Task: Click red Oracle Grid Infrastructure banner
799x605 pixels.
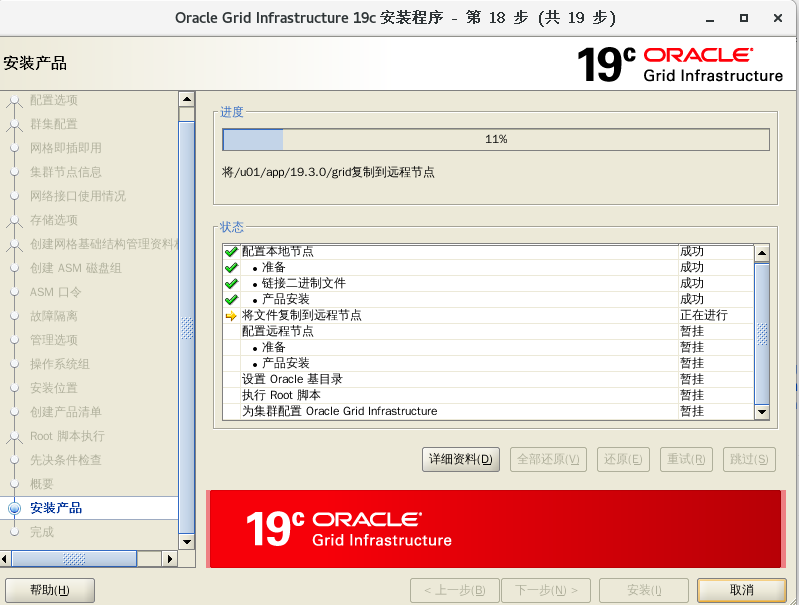Action: tap(496, 529)
